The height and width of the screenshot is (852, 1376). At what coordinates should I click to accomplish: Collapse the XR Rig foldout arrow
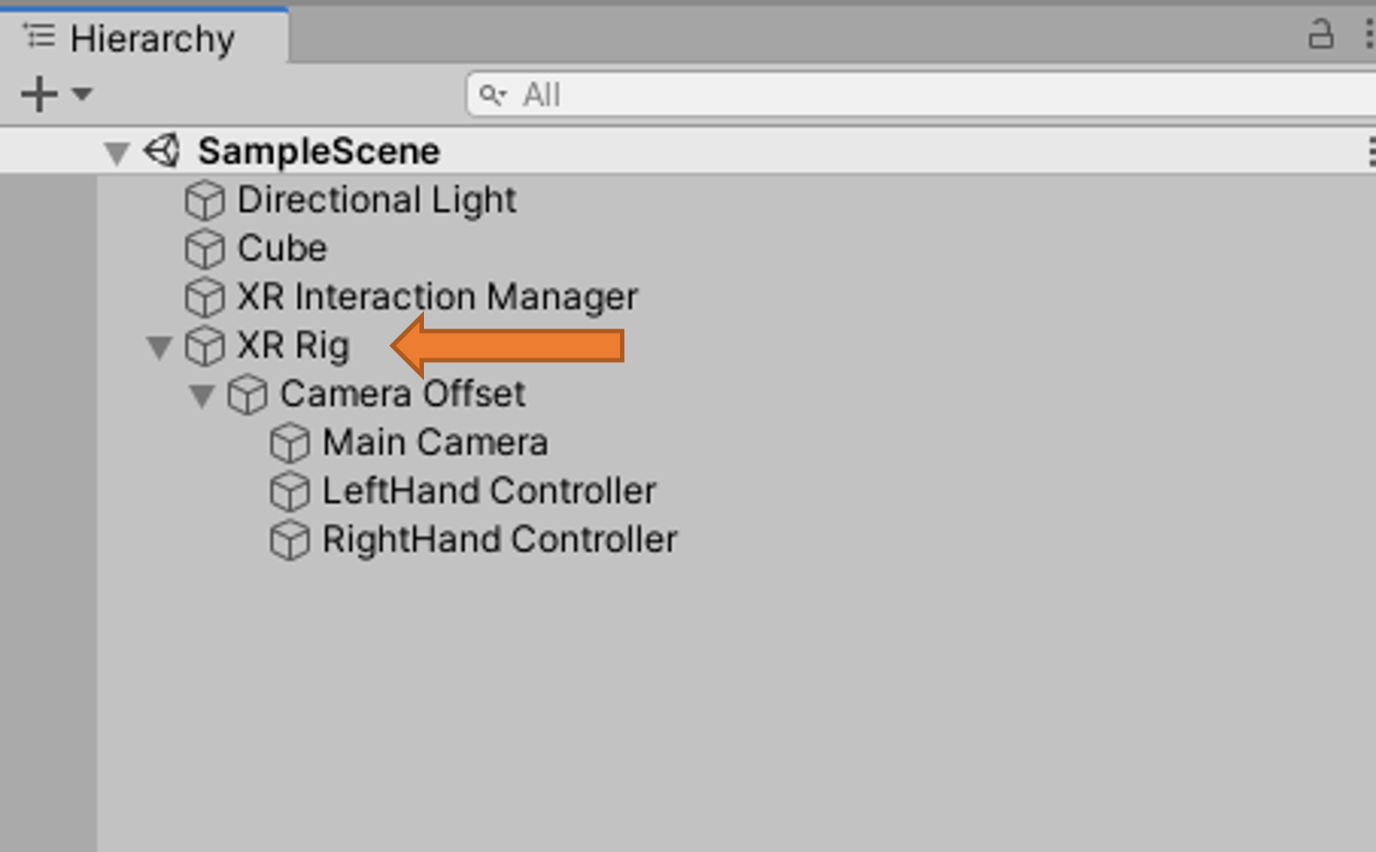159,347
